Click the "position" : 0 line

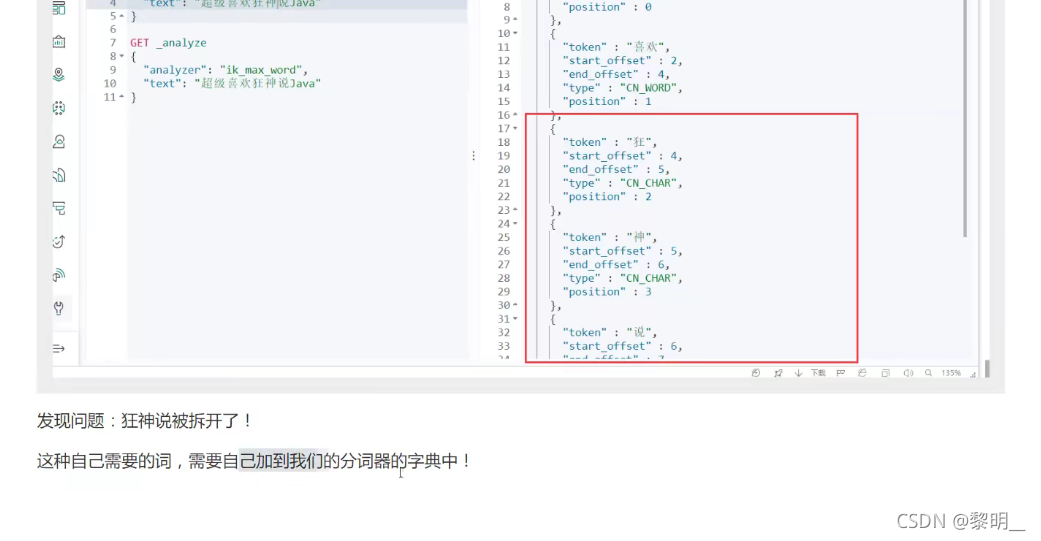606,7
